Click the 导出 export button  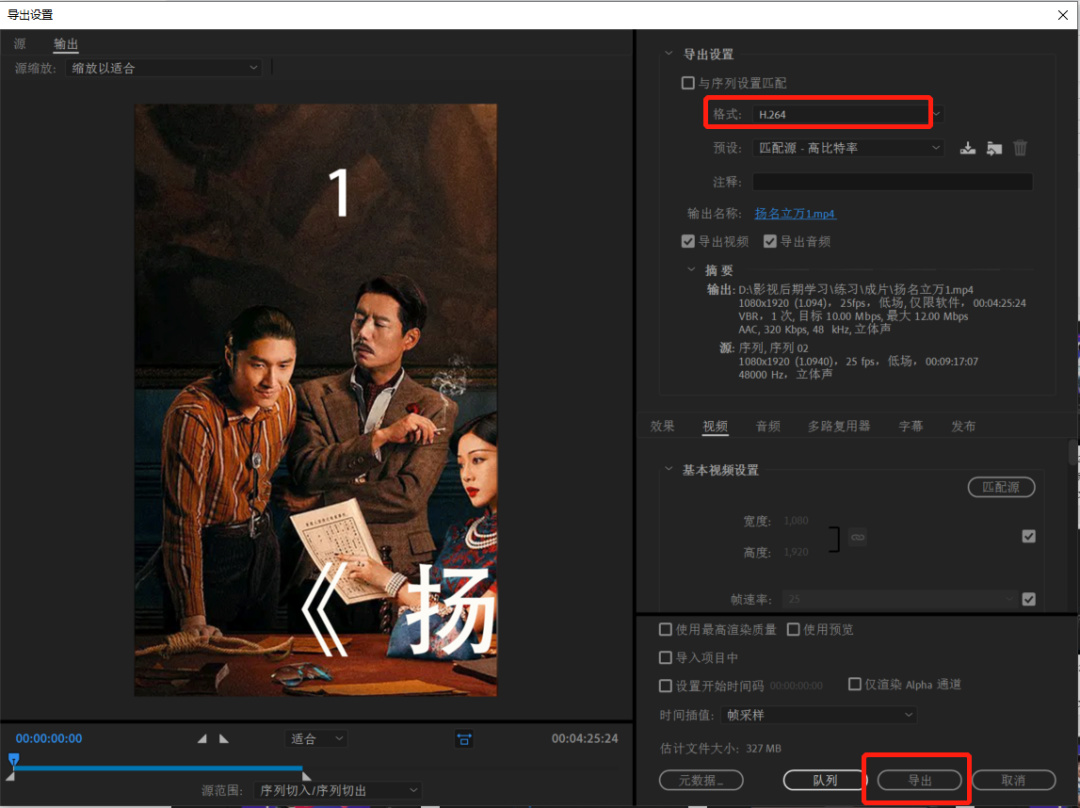click(919, 780)
